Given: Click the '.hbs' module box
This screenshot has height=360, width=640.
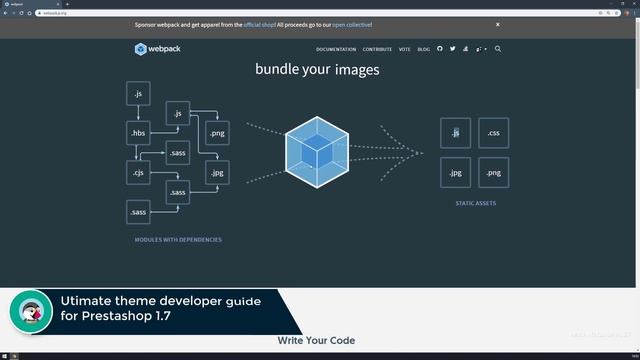Looking at the screenshot, I should [x=138, y=133].
